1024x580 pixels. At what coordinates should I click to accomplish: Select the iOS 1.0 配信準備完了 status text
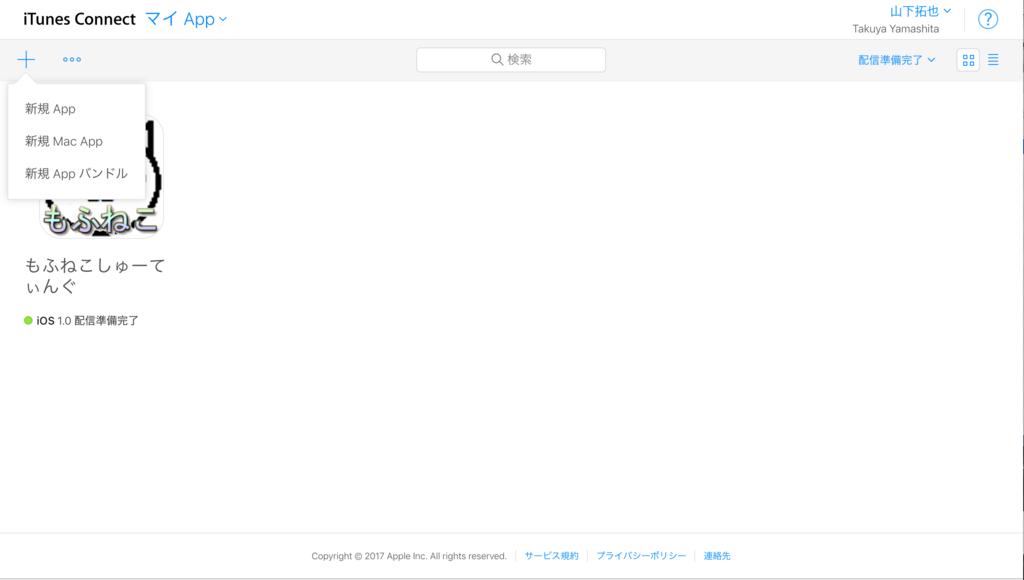(88, 321)
